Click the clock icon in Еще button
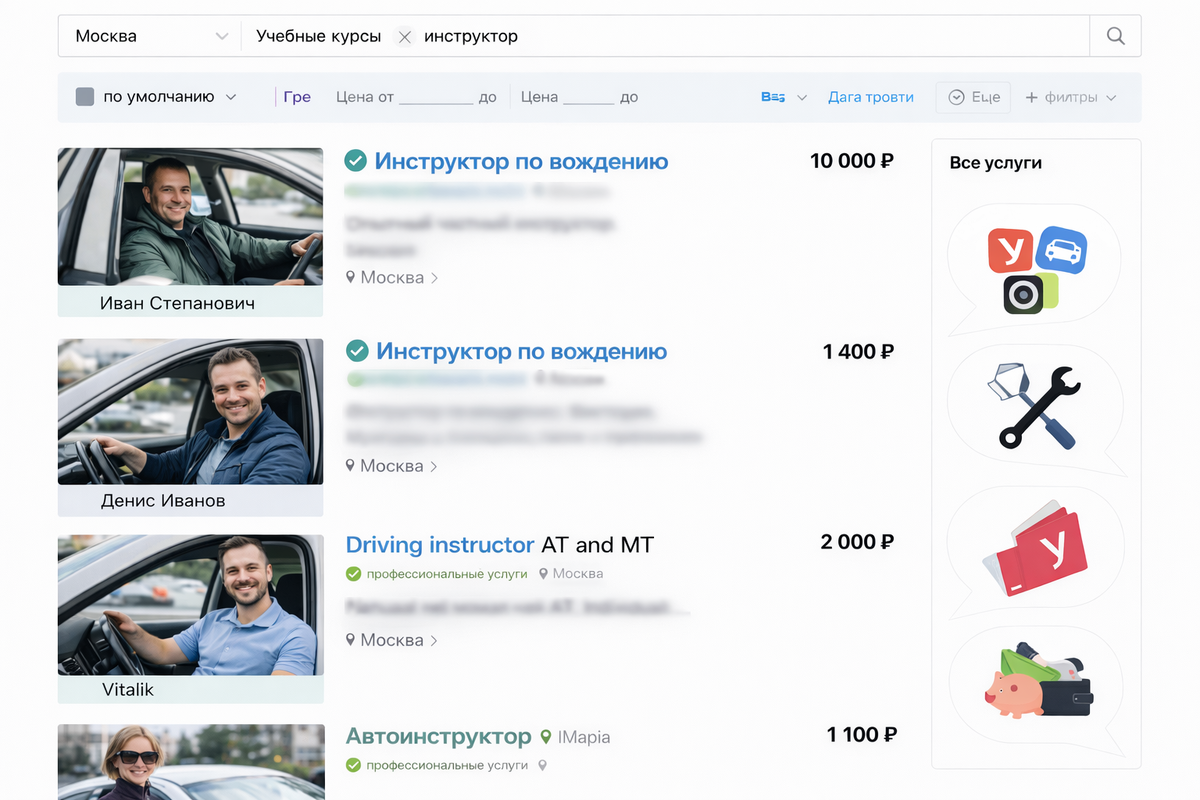 [x=956, y=97]
